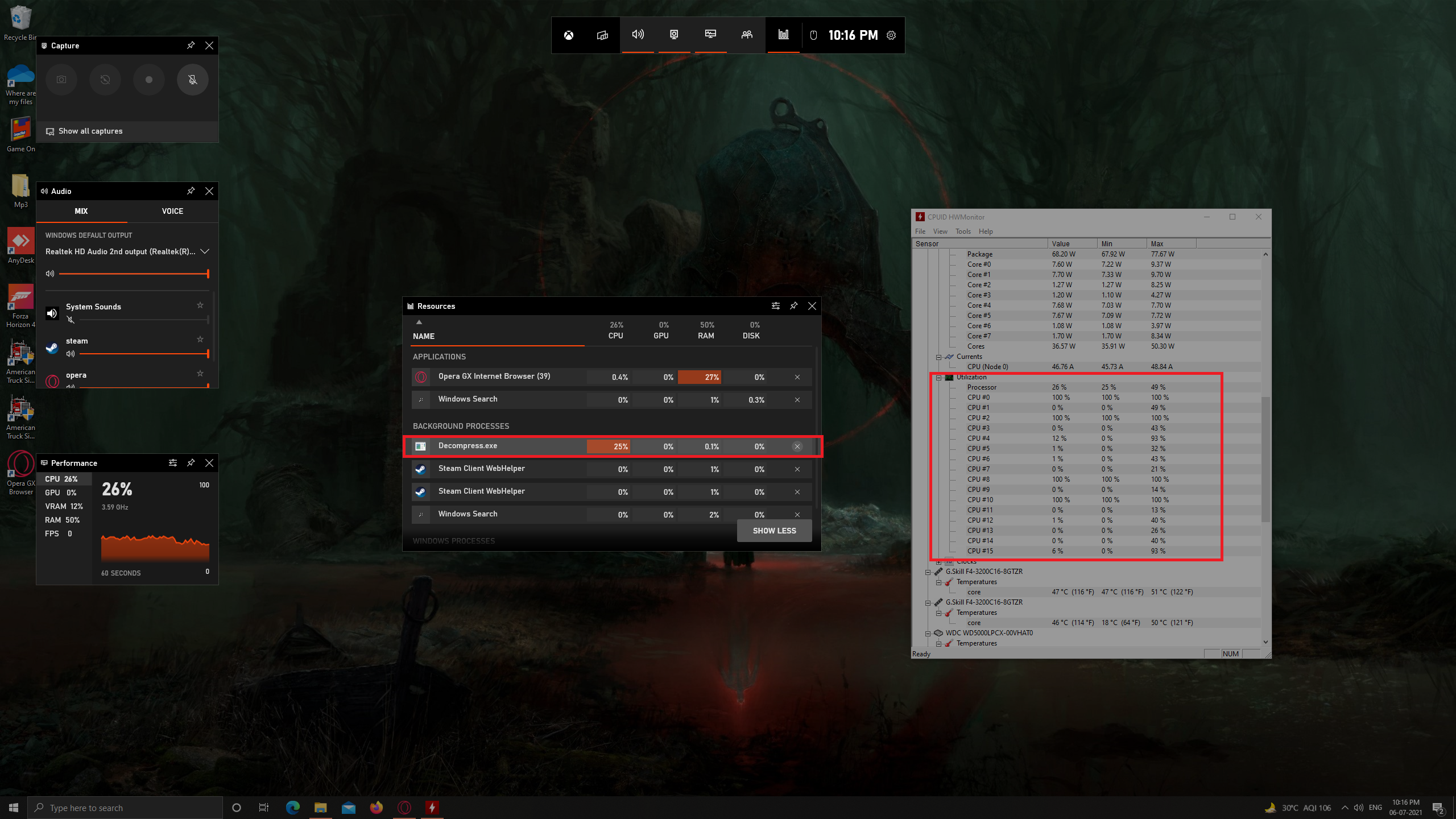Open Resources widget options
Viewport: 1456px width, 819px height.
pyautogui.click(x=776, y=306)
